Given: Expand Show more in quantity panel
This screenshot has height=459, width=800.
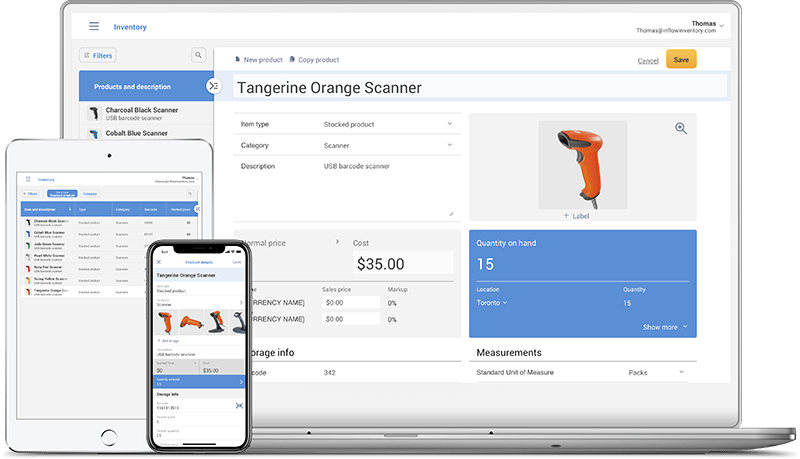Looking at the screenshot, I should point(665,327).
